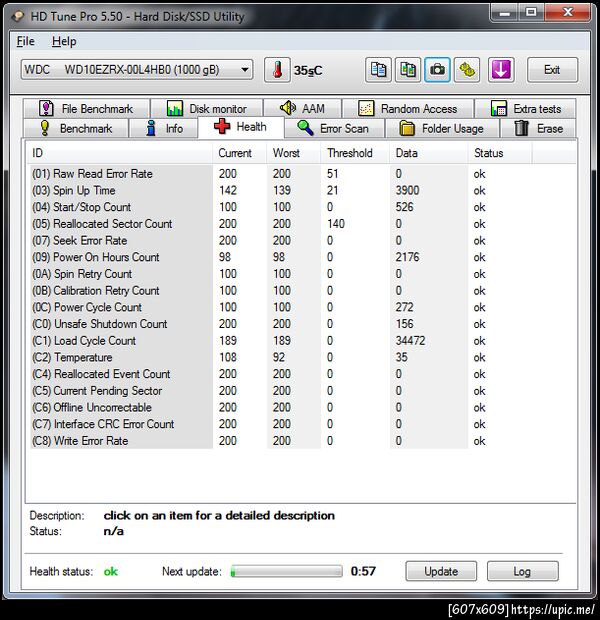600x620 pixels.
Task: Open options via gears icon
Action: tap(467, 70)
